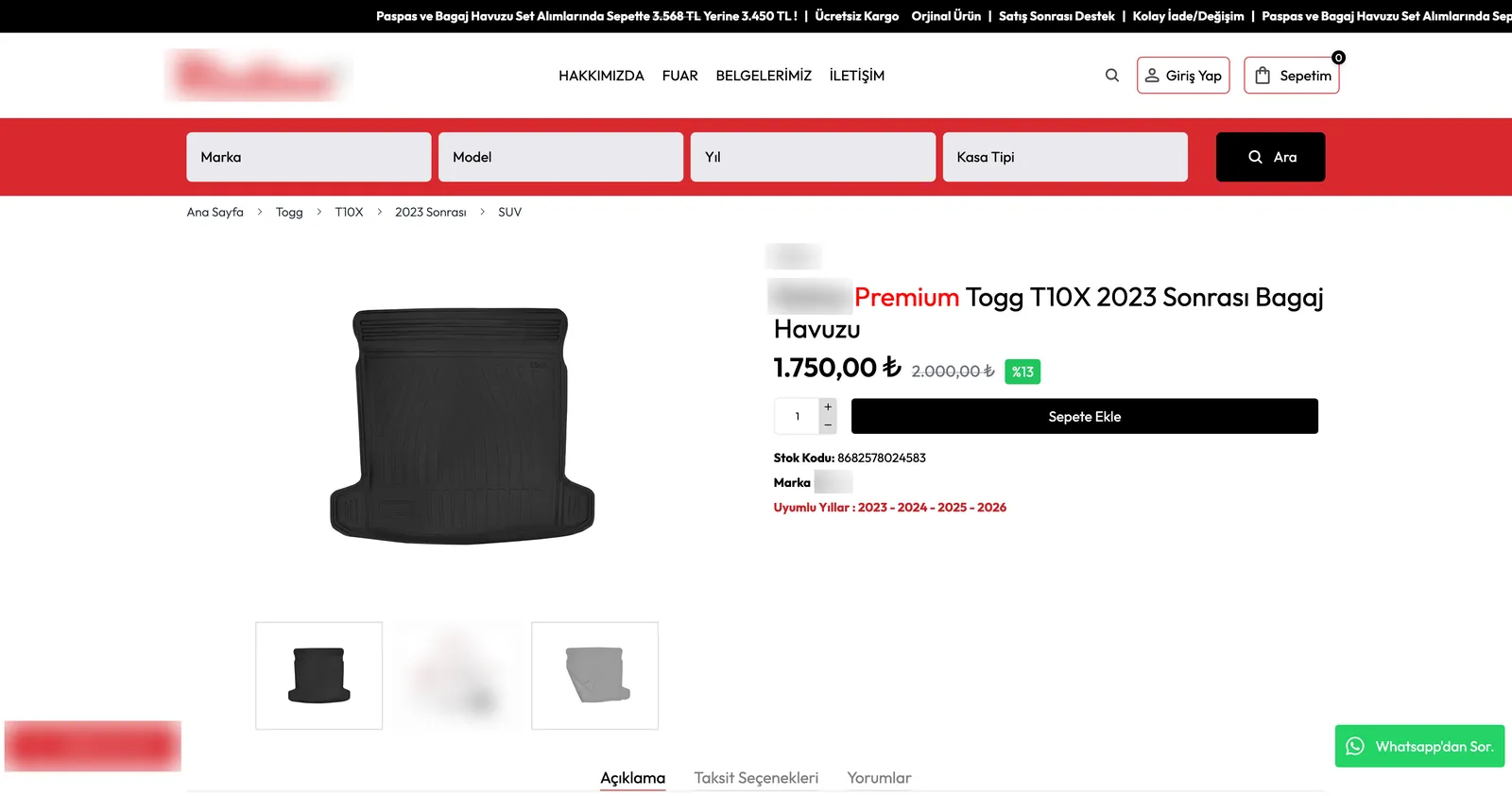Click the old price 2.000,00 ₺
The width and height of the screenshot is (1512, 796).
coord(953,372)
